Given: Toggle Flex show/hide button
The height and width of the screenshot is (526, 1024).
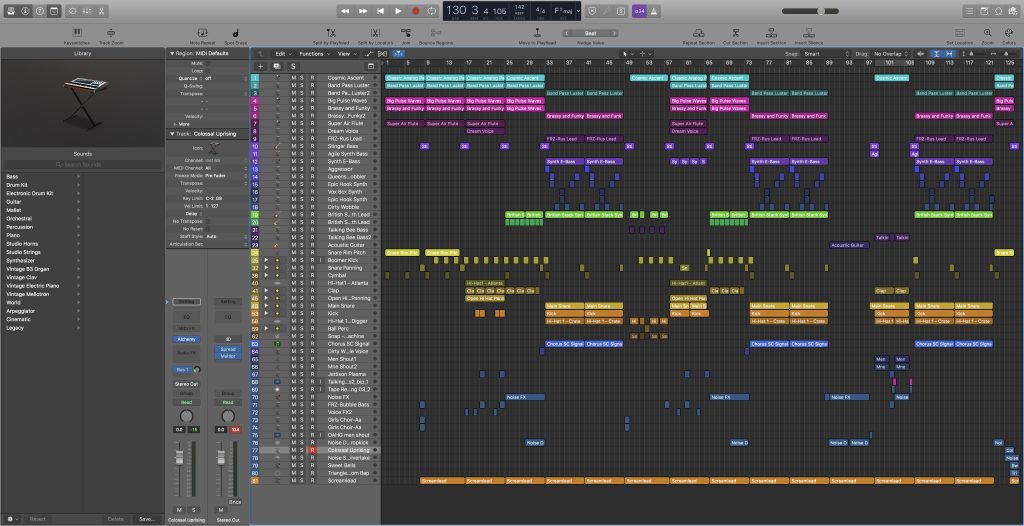Looking at the screenshot, I should pyautogui.click(x=383, y=54).
